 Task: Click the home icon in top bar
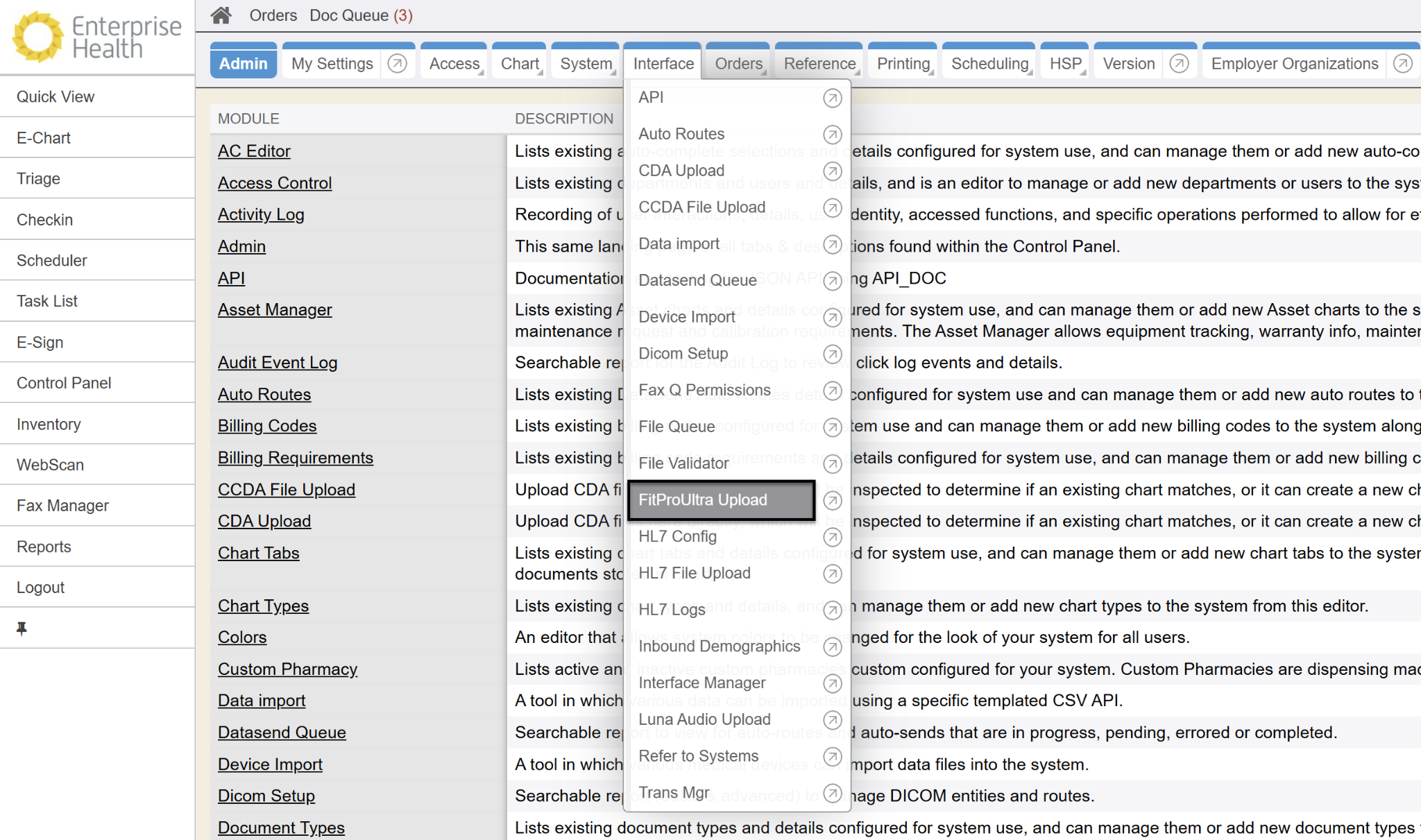point(221,15)
